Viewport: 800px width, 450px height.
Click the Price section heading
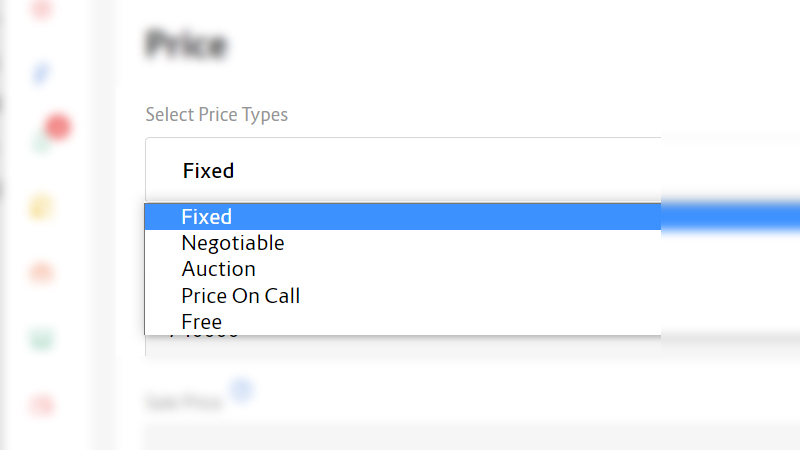186,44
